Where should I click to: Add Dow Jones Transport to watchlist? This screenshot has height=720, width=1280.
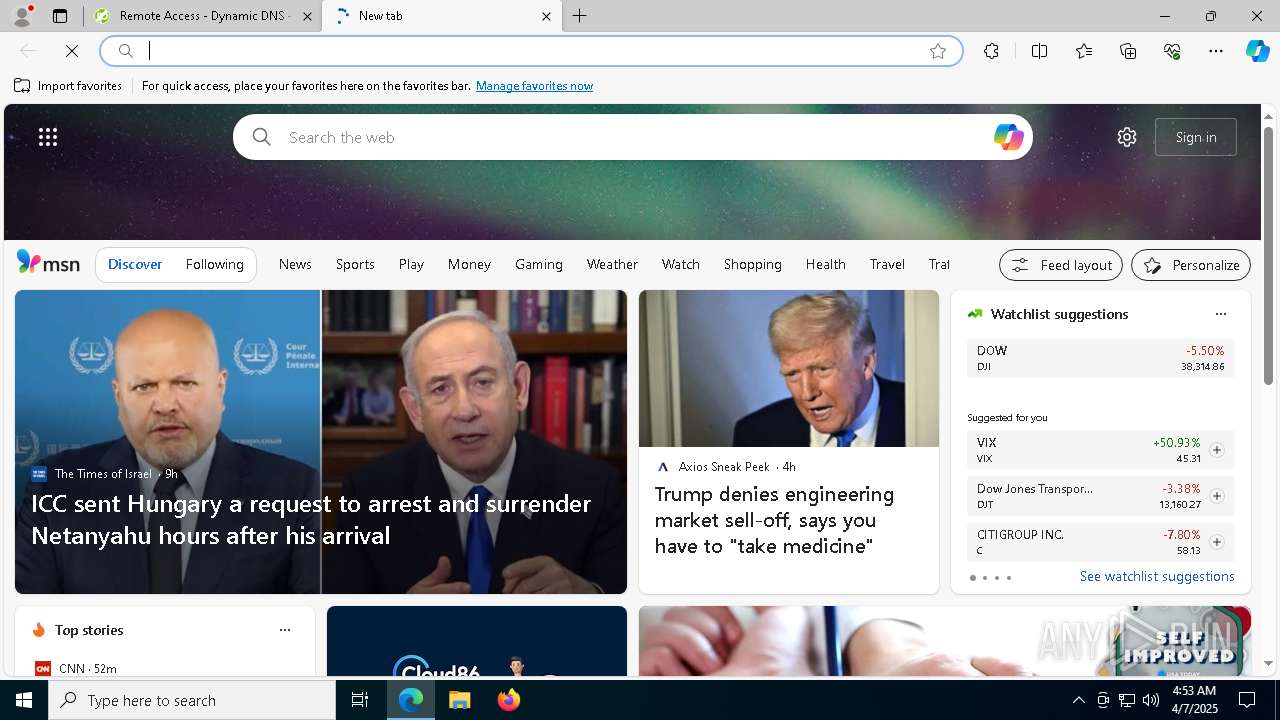[x=1216, y=496]
